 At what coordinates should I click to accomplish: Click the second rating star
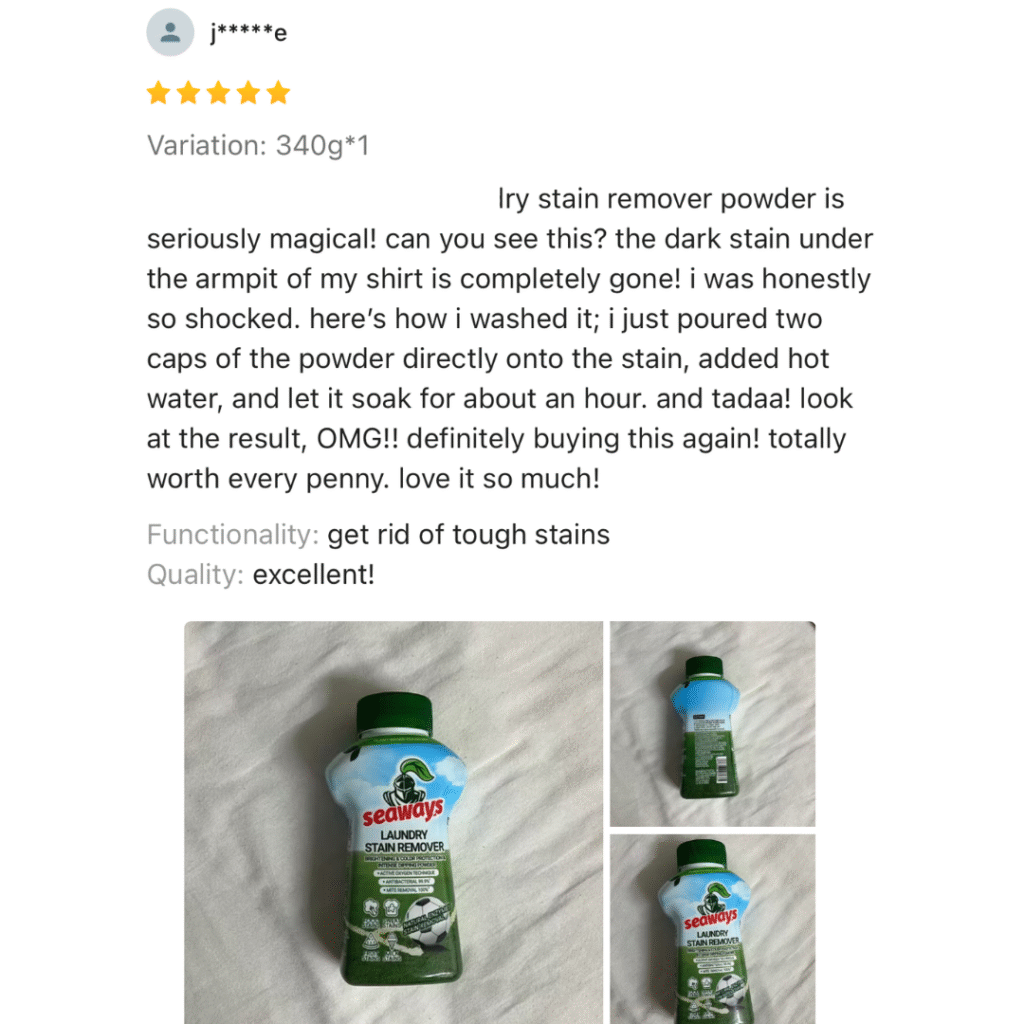[x=189, y=93]
